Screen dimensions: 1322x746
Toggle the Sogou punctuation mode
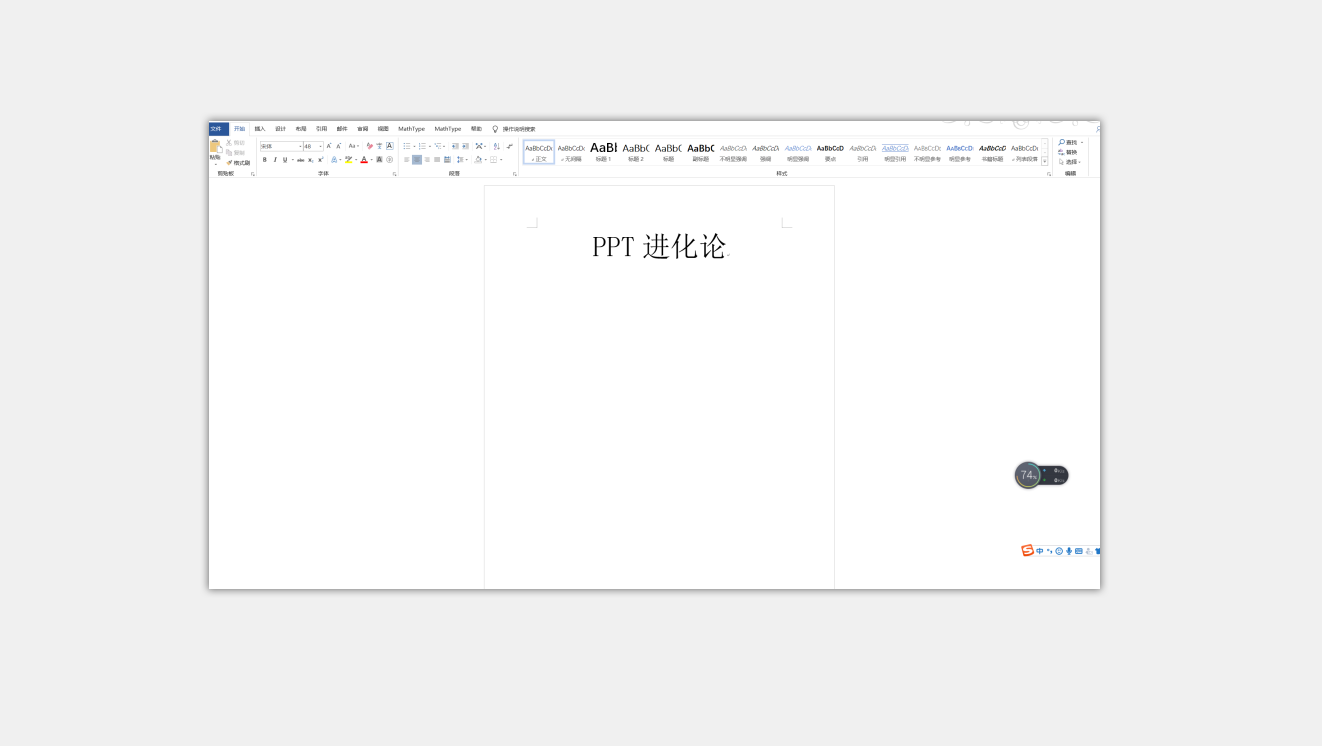tap(1050, 551)
